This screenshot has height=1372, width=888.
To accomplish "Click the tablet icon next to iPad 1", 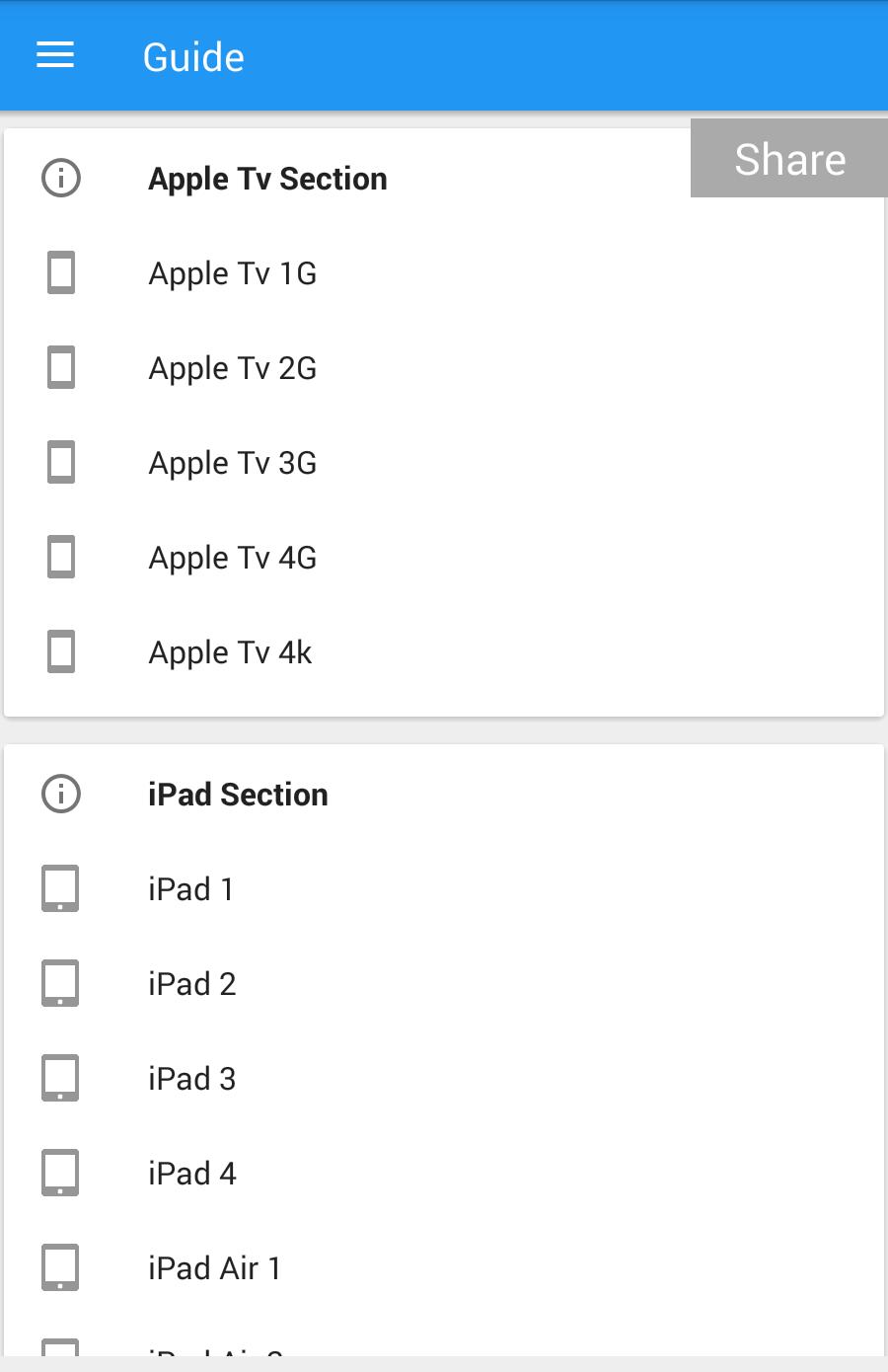I will 60,889.
